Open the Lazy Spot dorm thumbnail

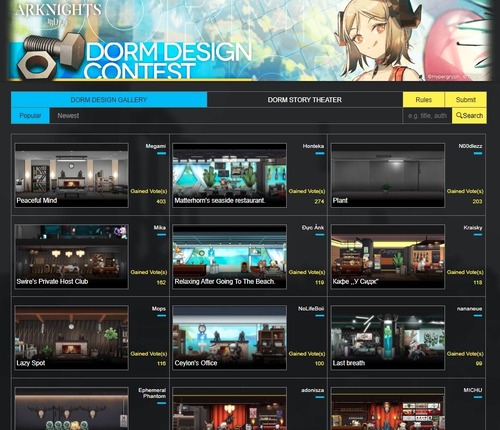coord(71,338)
